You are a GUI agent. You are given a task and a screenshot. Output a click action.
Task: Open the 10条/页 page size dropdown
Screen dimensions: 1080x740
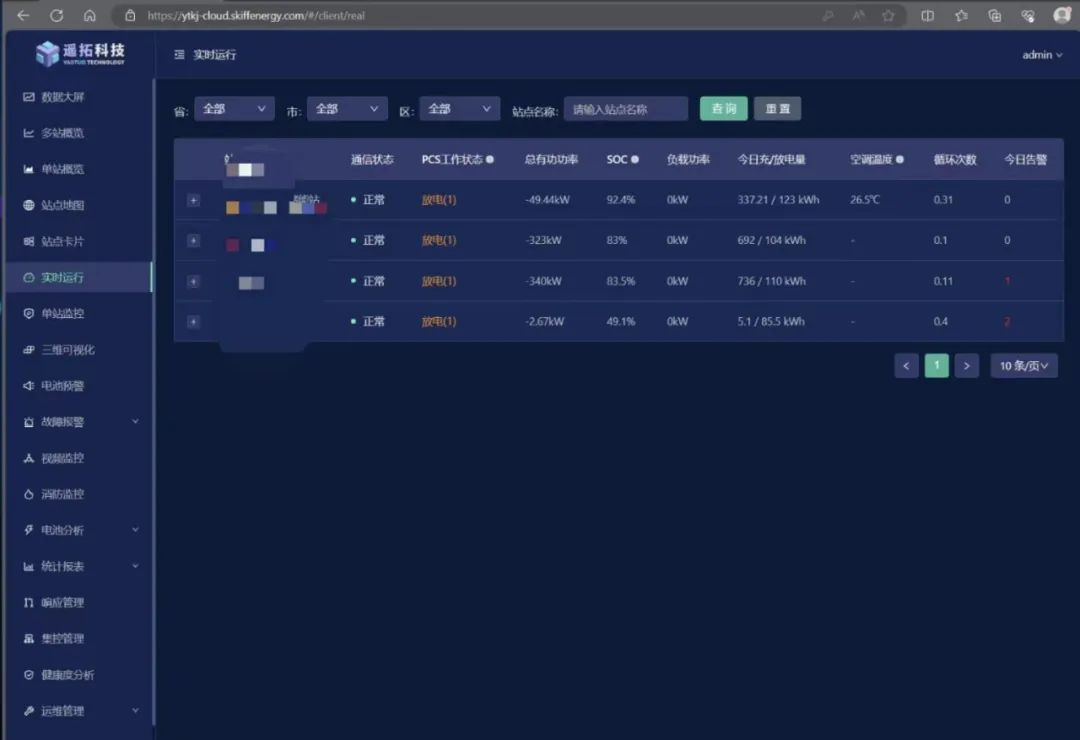pos(1024,366)
